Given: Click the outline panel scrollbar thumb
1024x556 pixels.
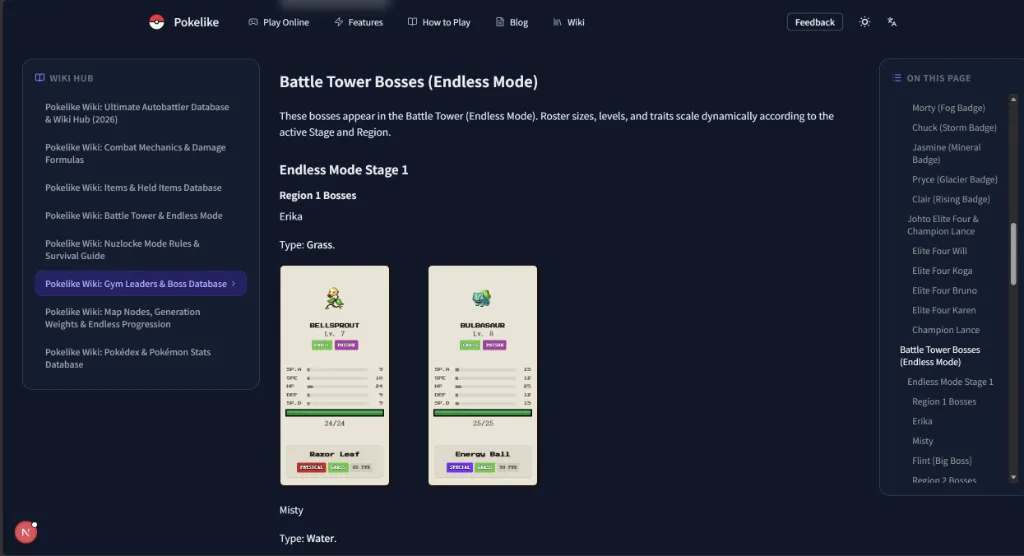Looking at the screenshot, I should coord(1014,254).
